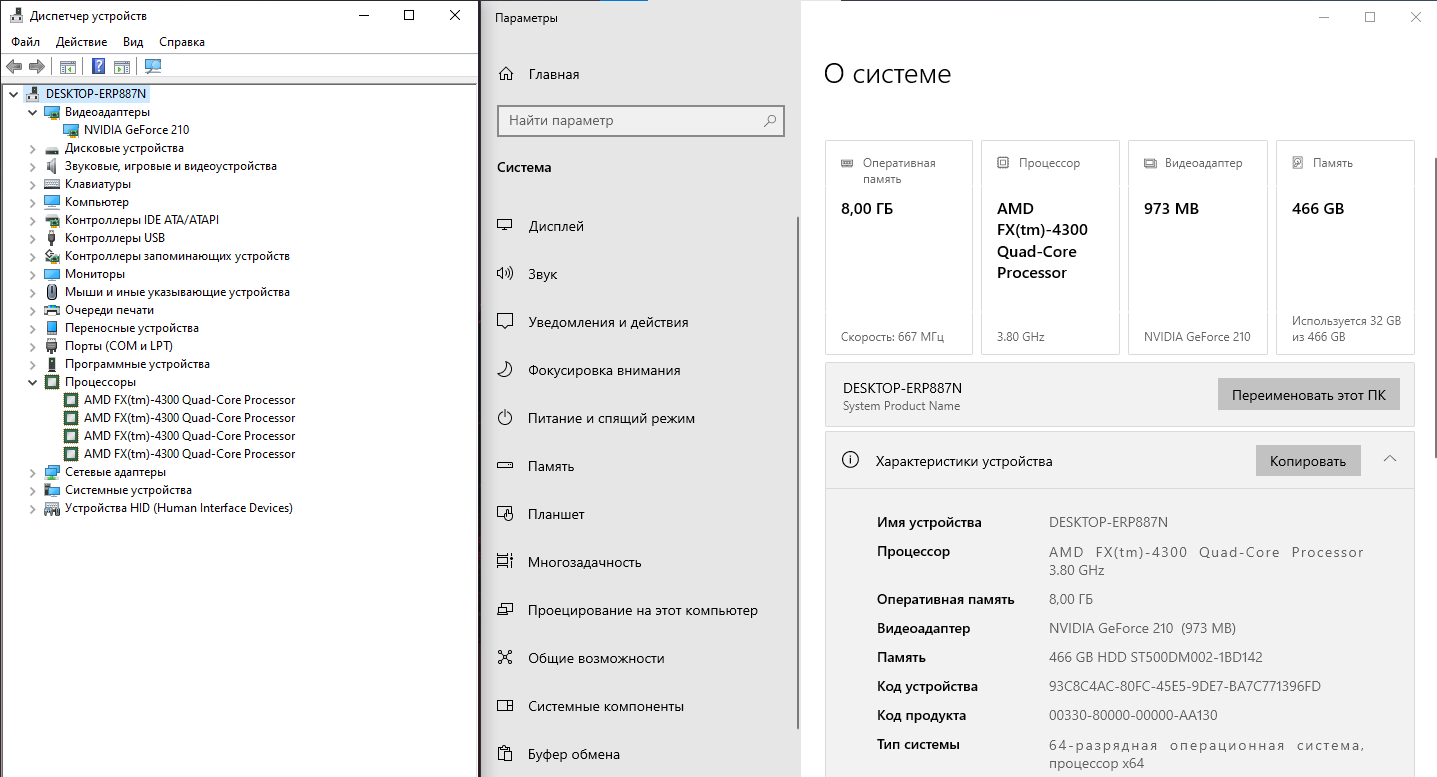Click the Мониторы icon in device tree
Viewport: 1437px width, 777px height.
pyautogui.click(x=52, y=274)
